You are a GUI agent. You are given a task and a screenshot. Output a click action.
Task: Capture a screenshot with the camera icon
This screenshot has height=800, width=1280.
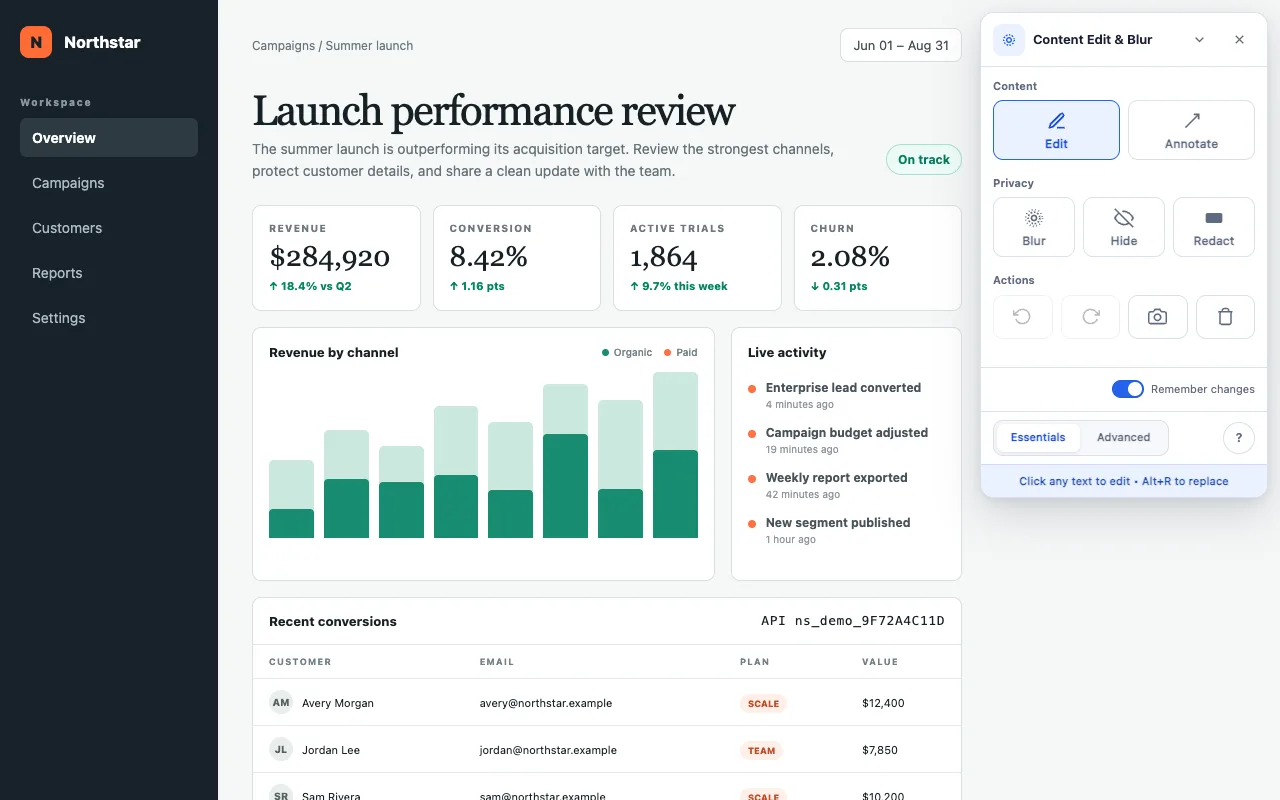click(x=1158, y=317)
